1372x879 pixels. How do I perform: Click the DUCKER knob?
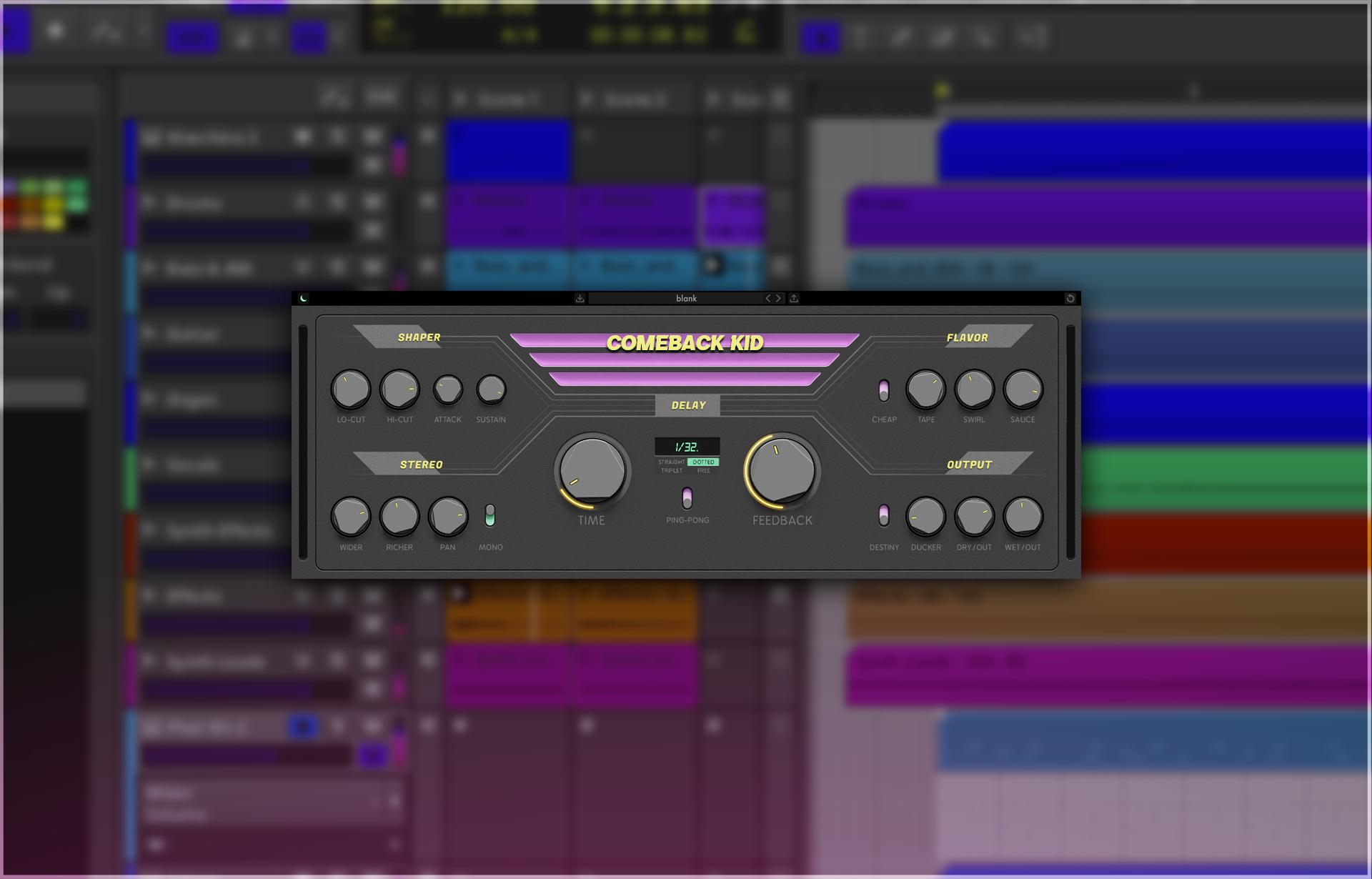(926, 517)
